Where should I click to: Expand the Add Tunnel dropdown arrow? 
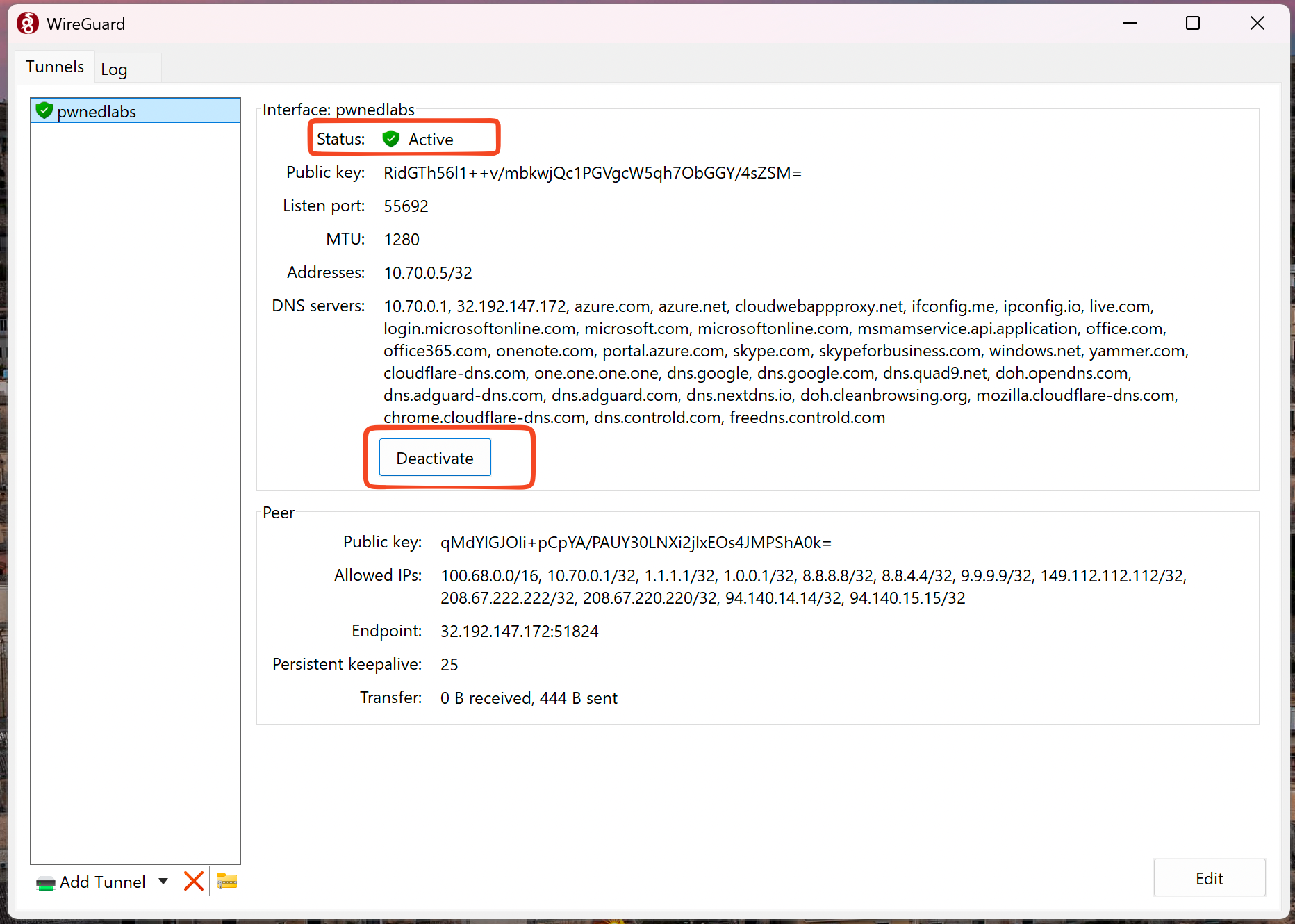[163, 882]
